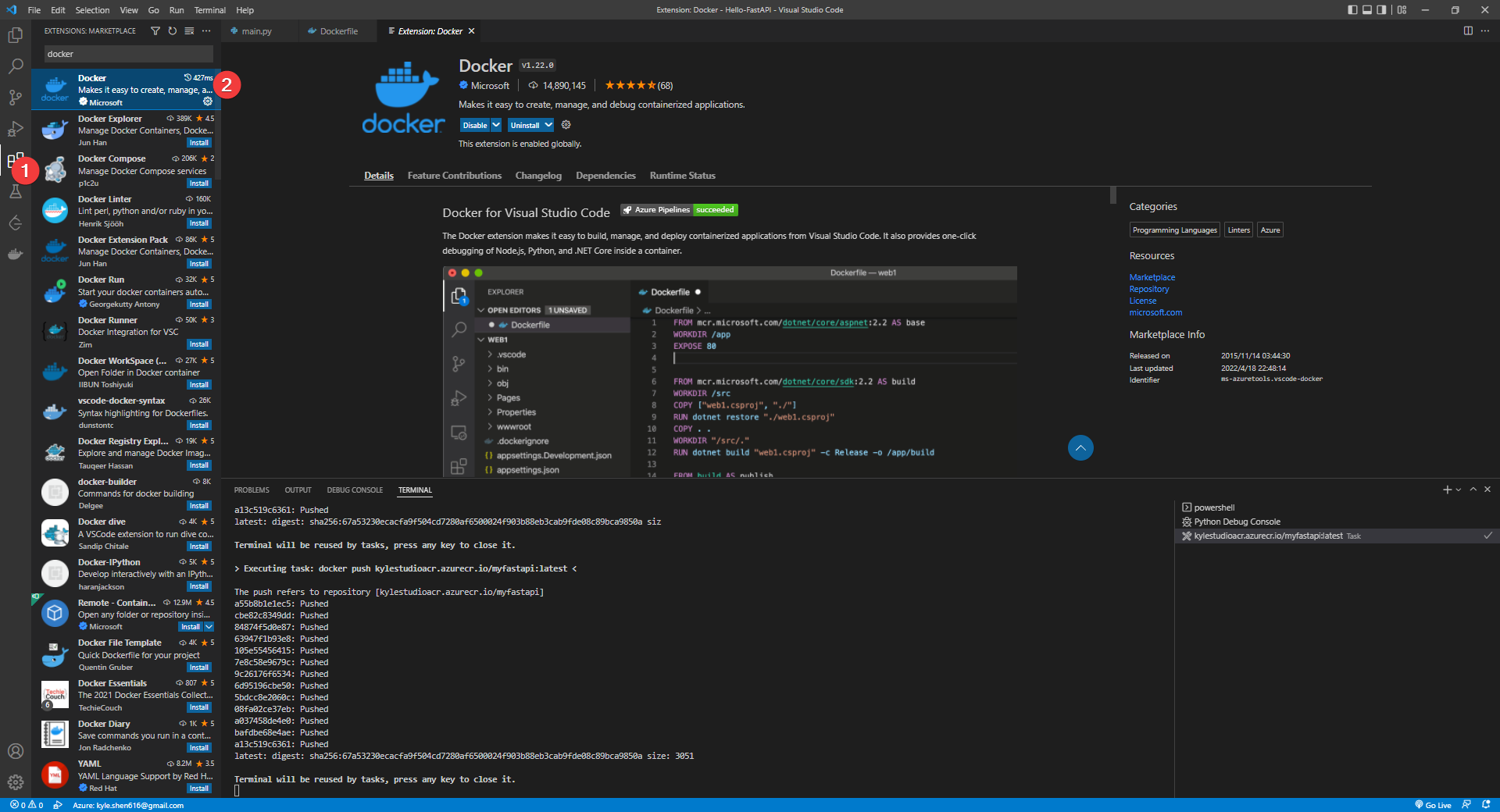Open the Dependencies tab
This screenshot has height=812, width=1500.
coord(605,176)
